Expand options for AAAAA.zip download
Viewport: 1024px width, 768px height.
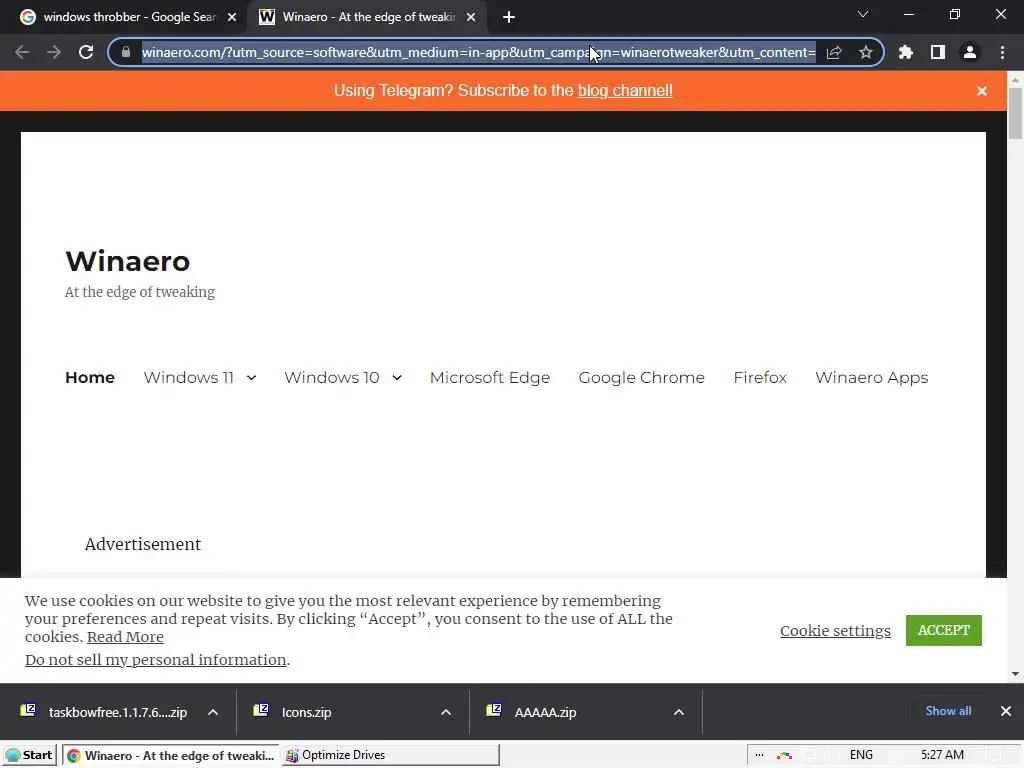coord(679,712)
